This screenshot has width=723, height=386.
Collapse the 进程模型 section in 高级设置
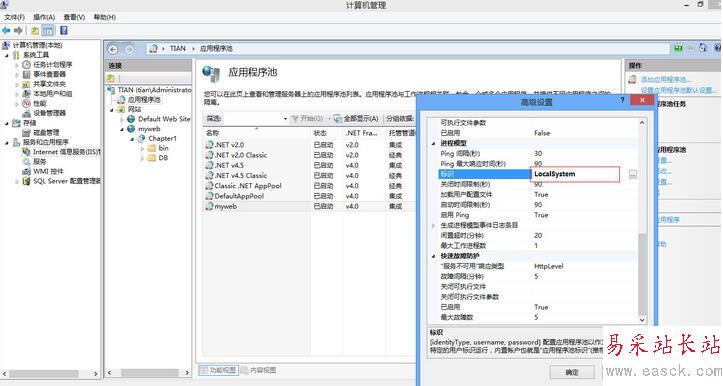point(433,143)
